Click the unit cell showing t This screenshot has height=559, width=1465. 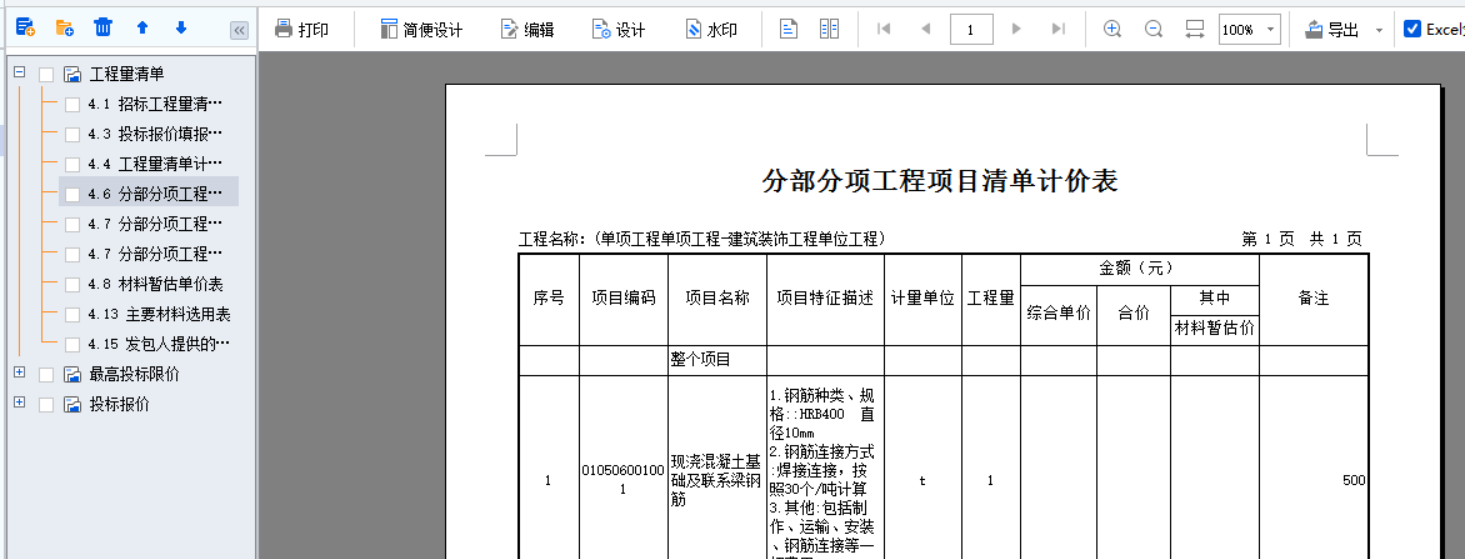(x=922, y=481)
